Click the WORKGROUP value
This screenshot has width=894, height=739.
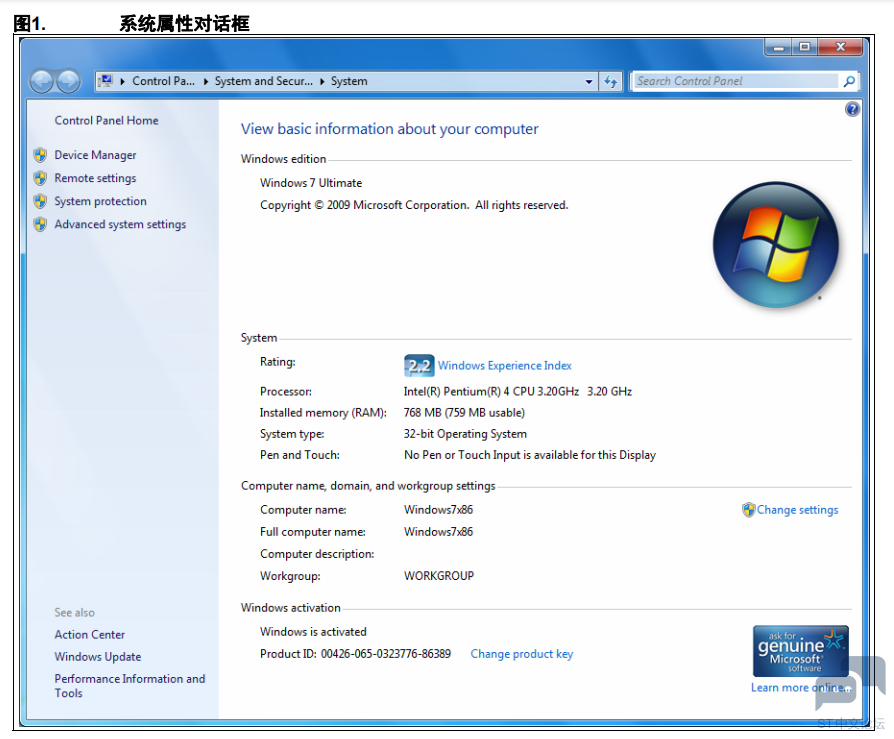439,576
